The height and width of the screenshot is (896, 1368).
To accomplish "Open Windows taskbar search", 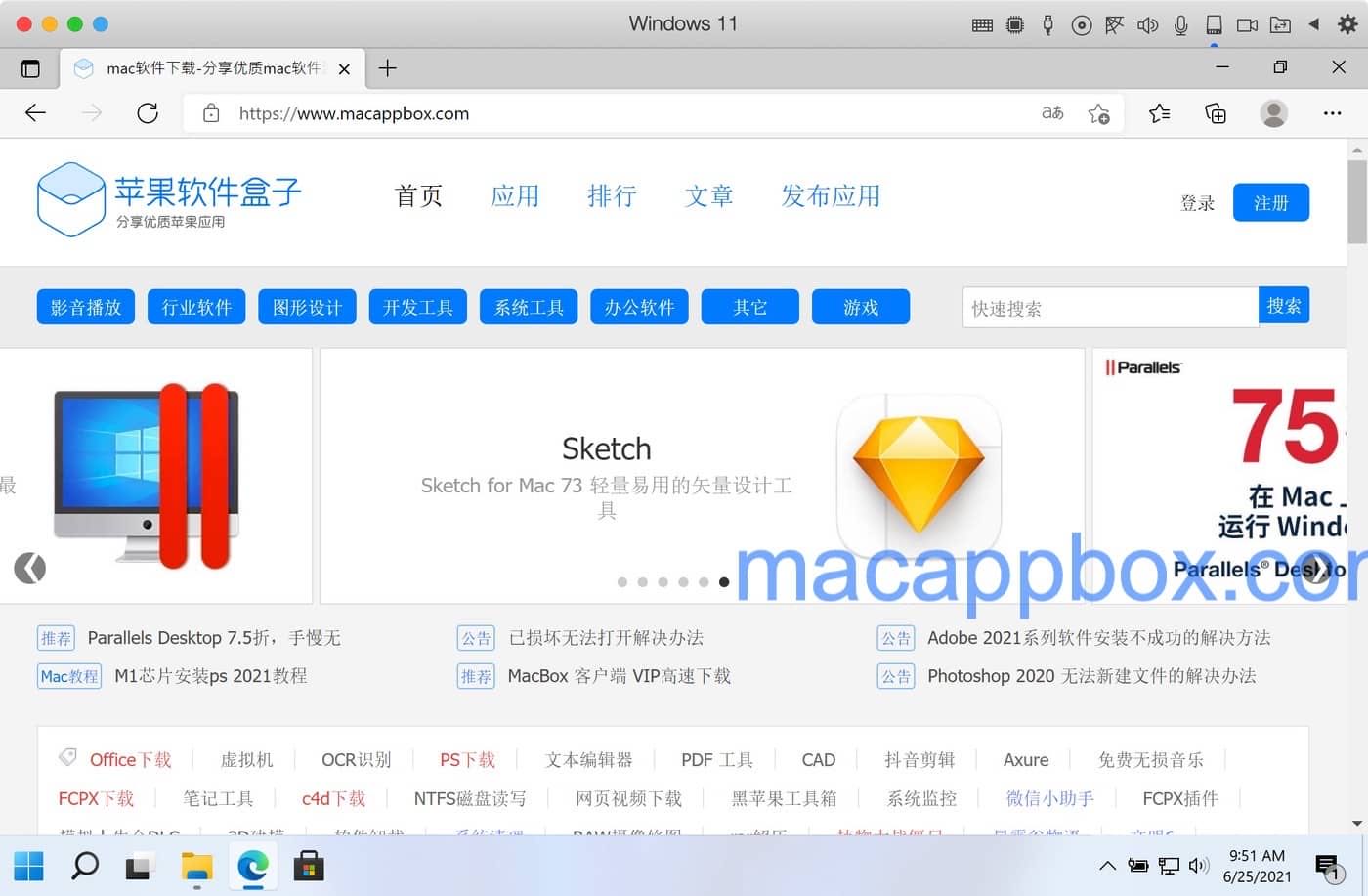I will [85, 866].
